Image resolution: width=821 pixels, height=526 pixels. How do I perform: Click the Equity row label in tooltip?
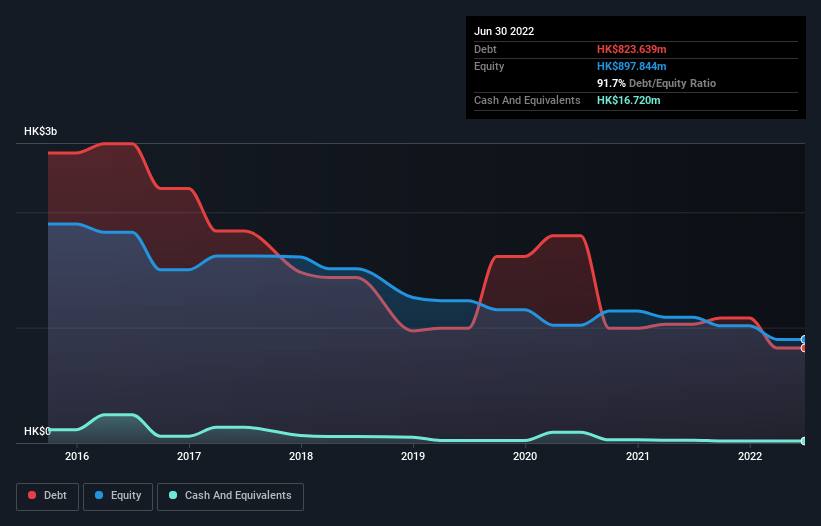pos(489,66)
